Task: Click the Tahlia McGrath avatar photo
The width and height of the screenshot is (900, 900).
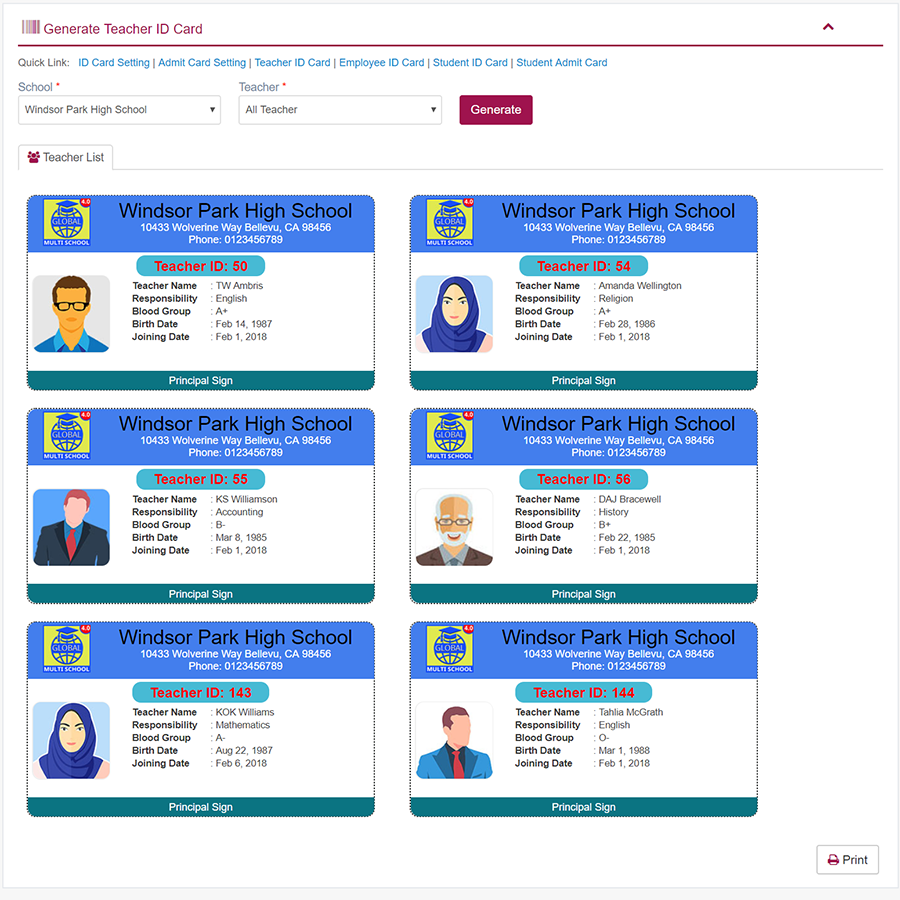Action: pos(454,740)
